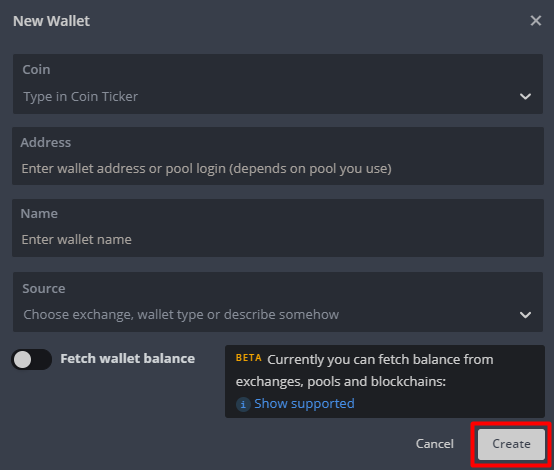Click the Coin field label
The height and width of the screenshot is (470, 554).
[x=36, y=69]
